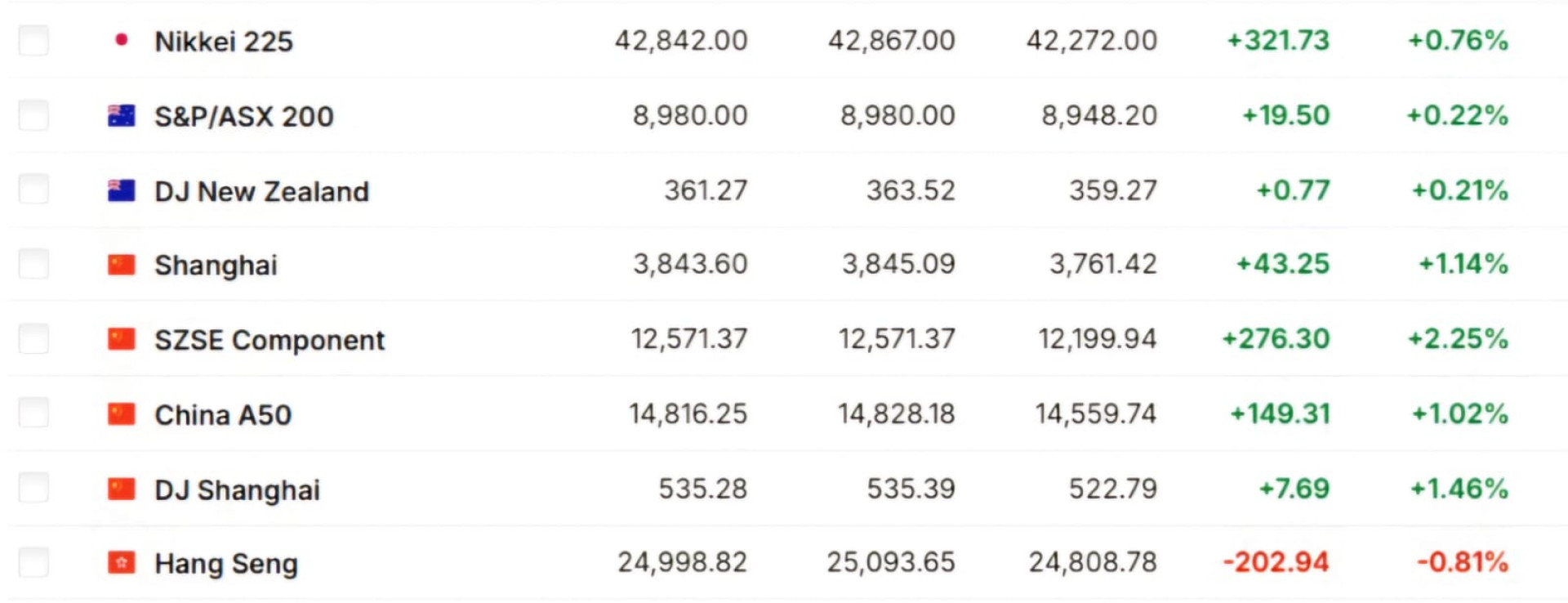
Task: Click the Japan flag icon beside Nikkei 225
Action: pyautogui.click(x=122, y=40)
